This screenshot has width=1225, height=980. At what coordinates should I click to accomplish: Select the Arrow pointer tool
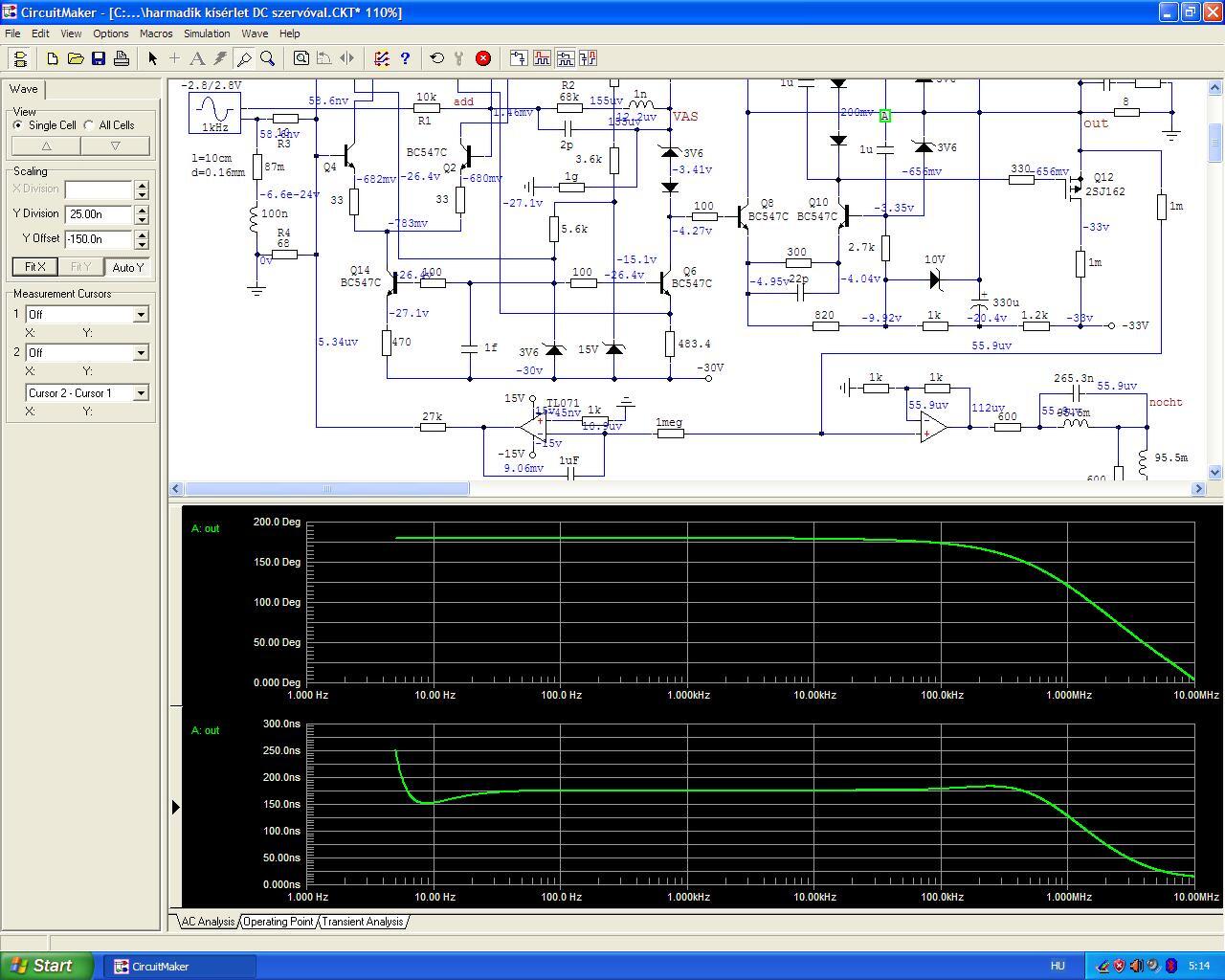[x=152, y=58]
